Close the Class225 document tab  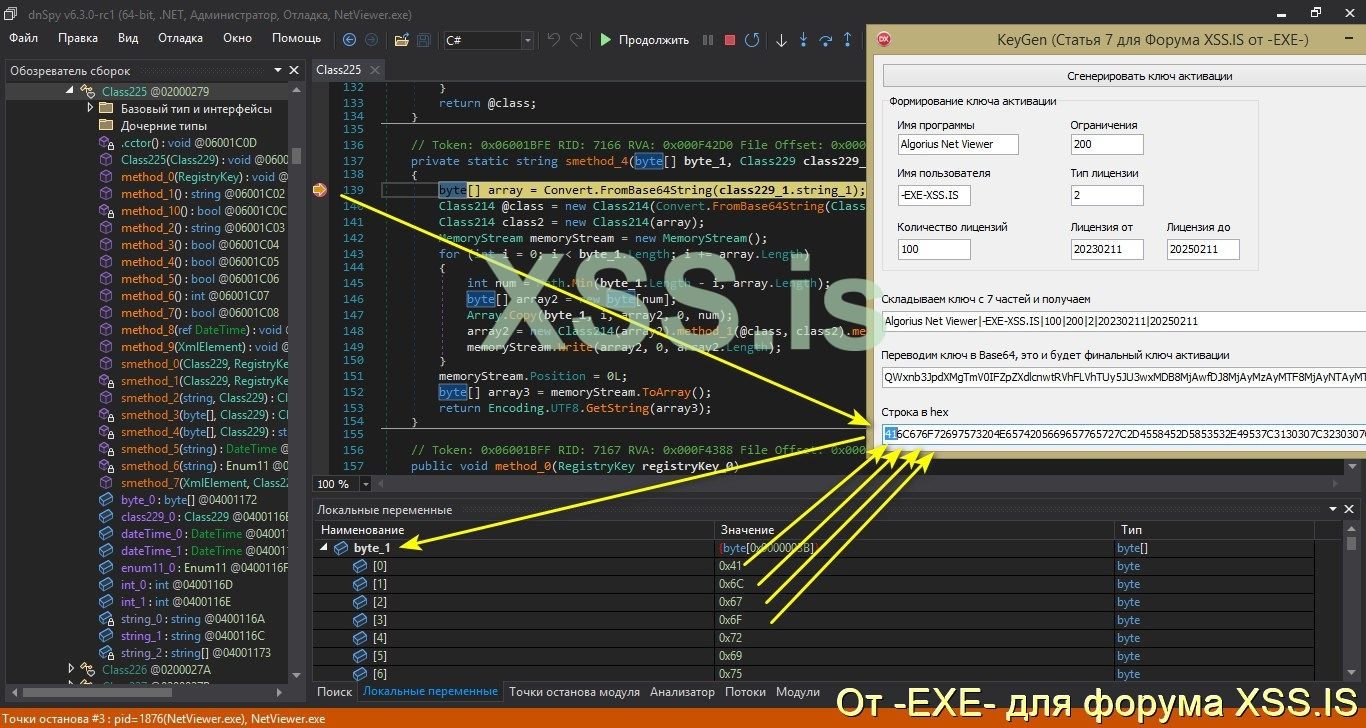pyautogui.click(x=374, y=70)
